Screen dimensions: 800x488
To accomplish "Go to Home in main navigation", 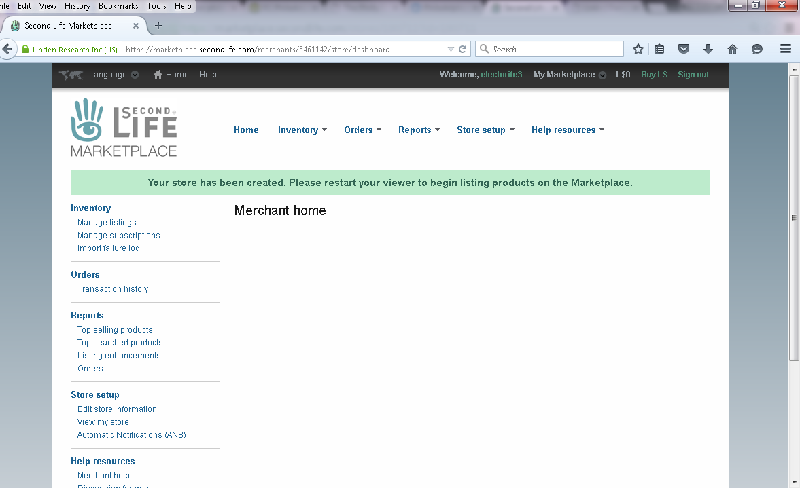I will coord(246,130).
